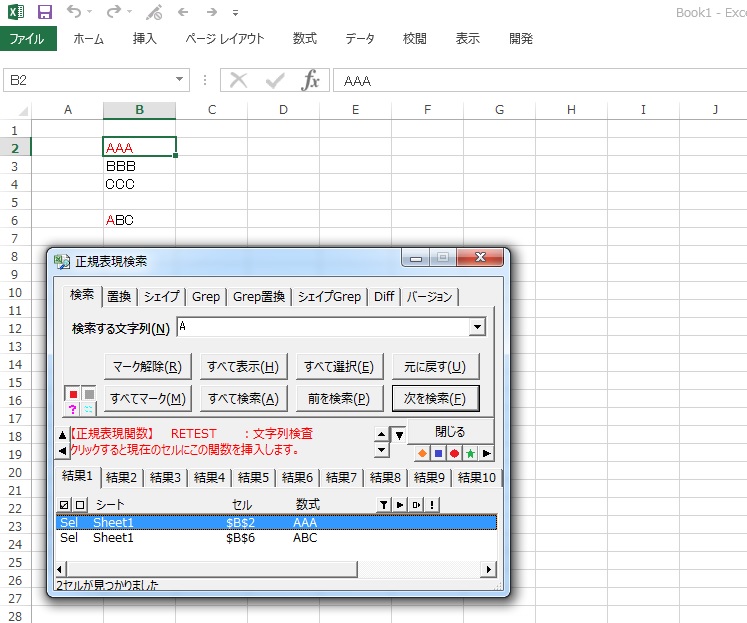Open the 数式 ribbon tab
747x623 pixels.
click(304, 39)
